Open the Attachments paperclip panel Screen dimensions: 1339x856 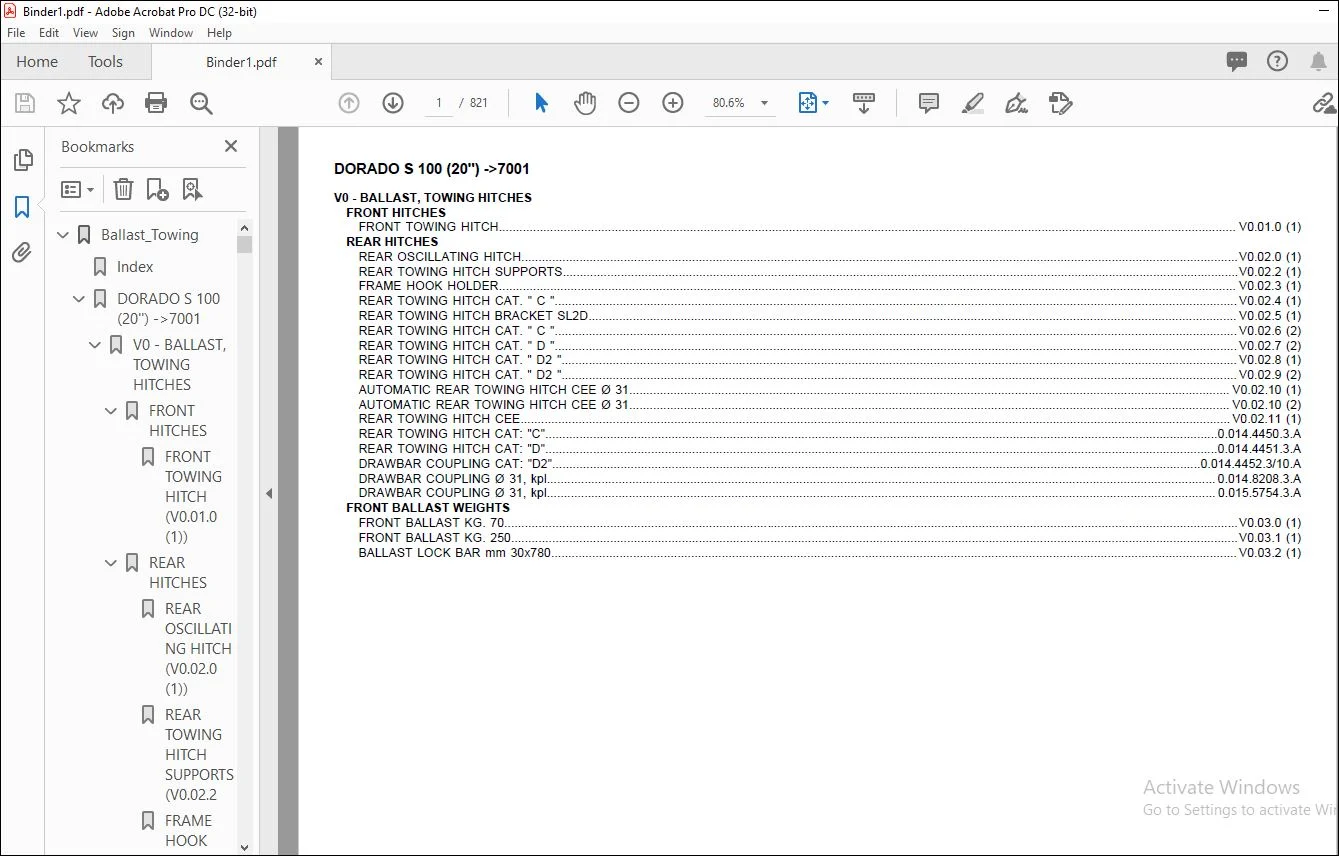click(22, 253)
